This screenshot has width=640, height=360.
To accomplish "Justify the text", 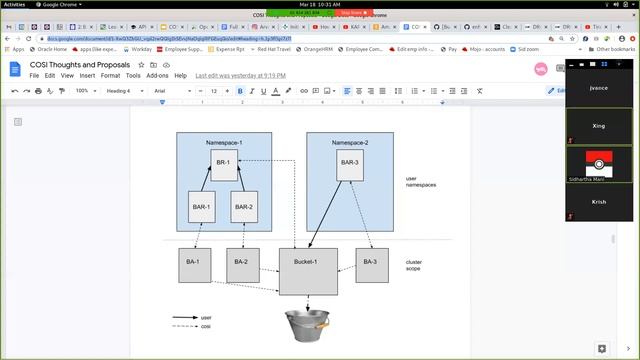I will coord(382,91).
